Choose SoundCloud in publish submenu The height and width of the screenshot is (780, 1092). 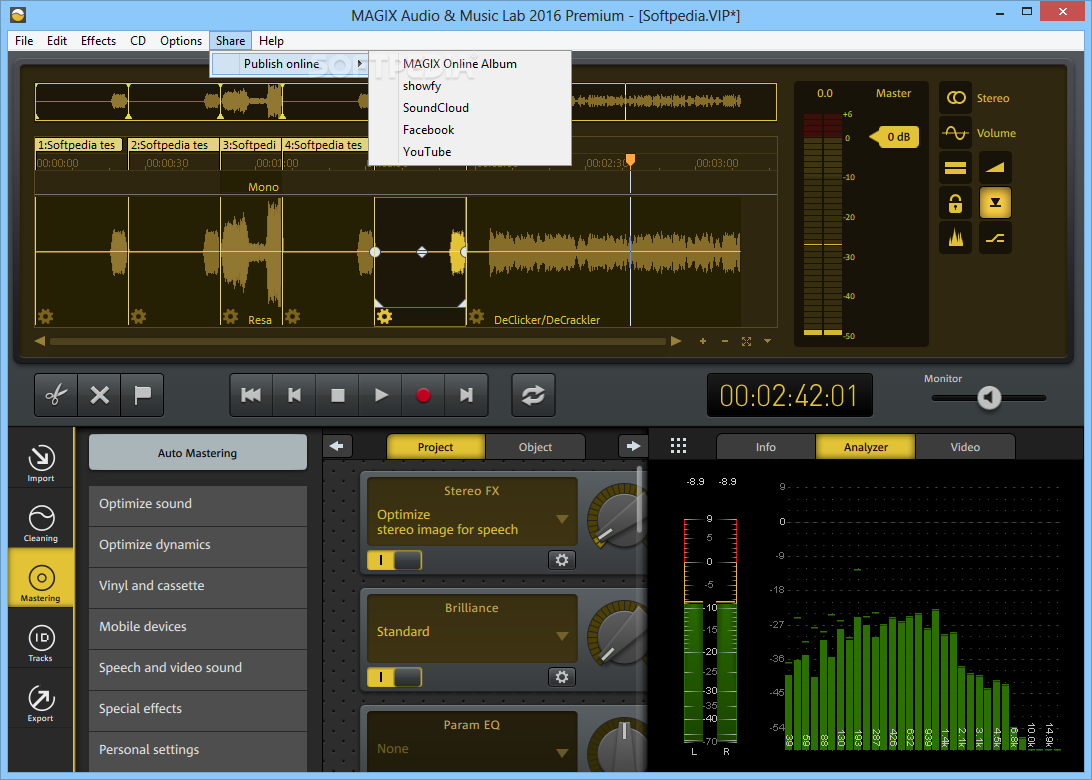tap(436, 107)
